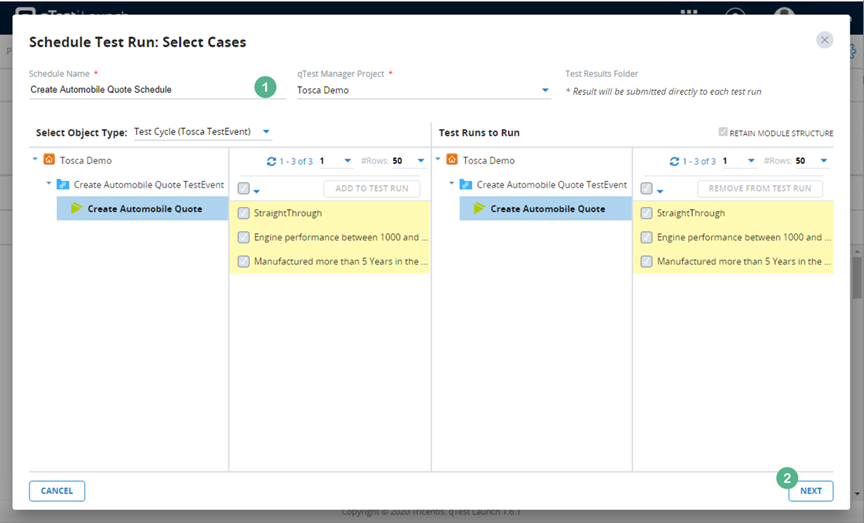The width and height of the screenshot is (864, 523).
Task: Collapse Tosca Demo node in left tree
Action: pos(36,160)
